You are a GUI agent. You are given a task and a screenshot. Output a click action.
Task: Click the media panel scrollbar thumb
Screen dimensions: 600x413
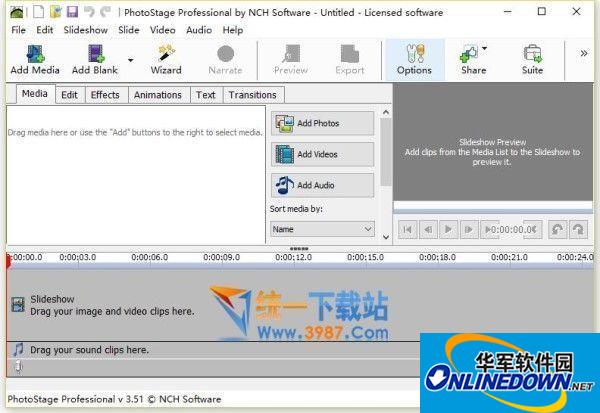point(386,152)
